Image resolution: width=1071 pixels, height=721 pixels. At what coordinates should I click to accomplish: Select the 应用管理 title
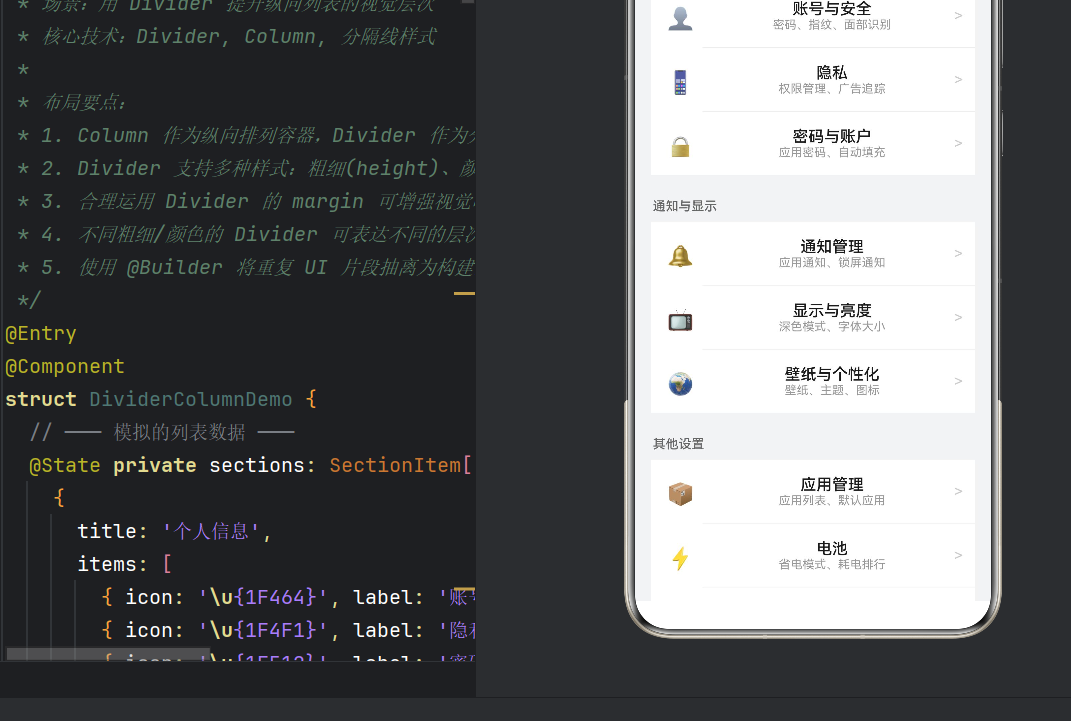832,484
